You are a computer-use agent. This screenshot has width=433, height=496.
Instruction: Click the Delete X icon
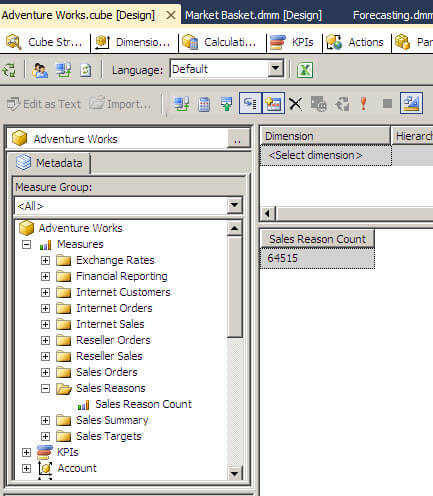coord(295,104)
